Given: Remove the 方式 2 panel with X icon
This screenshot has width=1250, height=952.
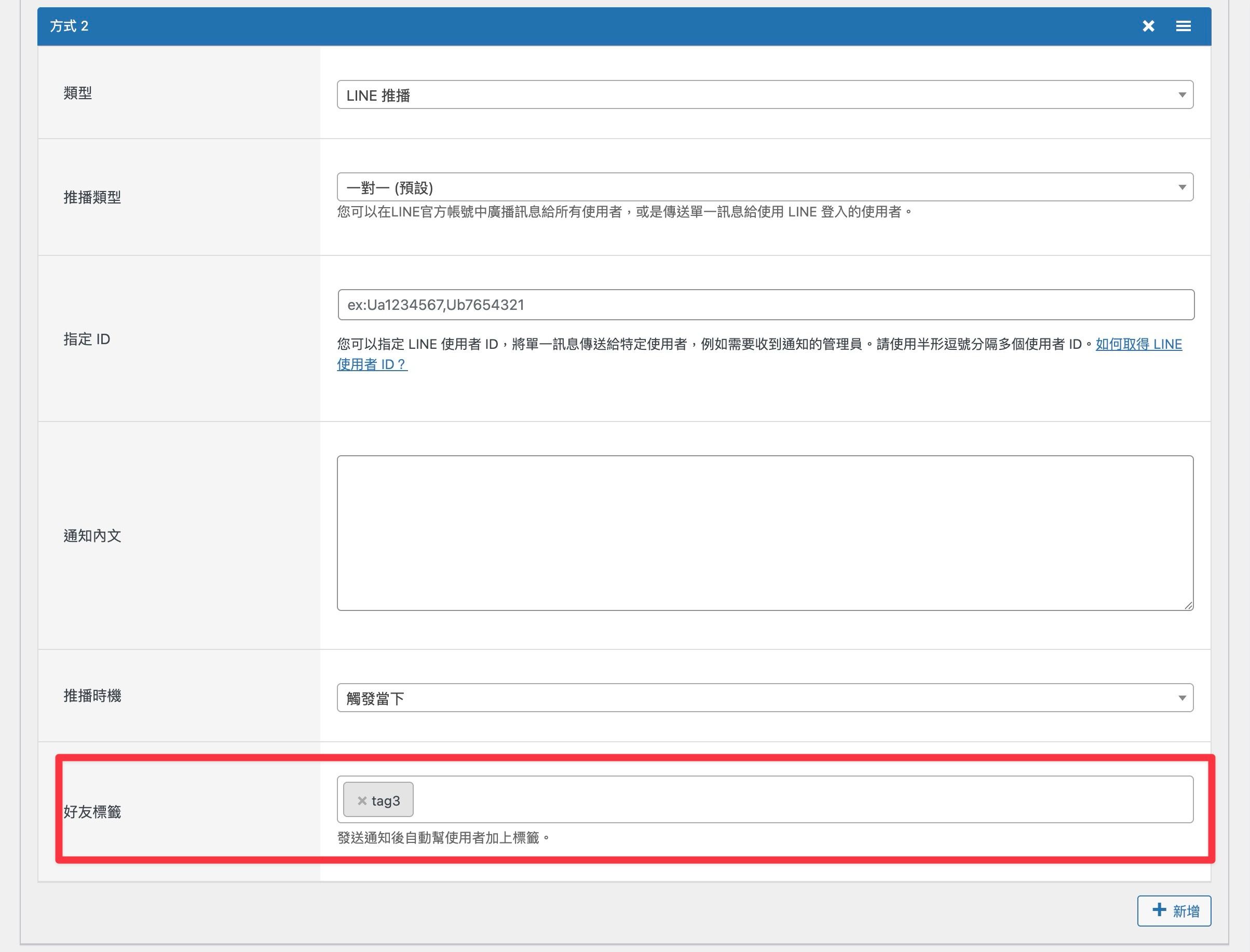Looking at the screenshot, I should (x=1148, y=26).
